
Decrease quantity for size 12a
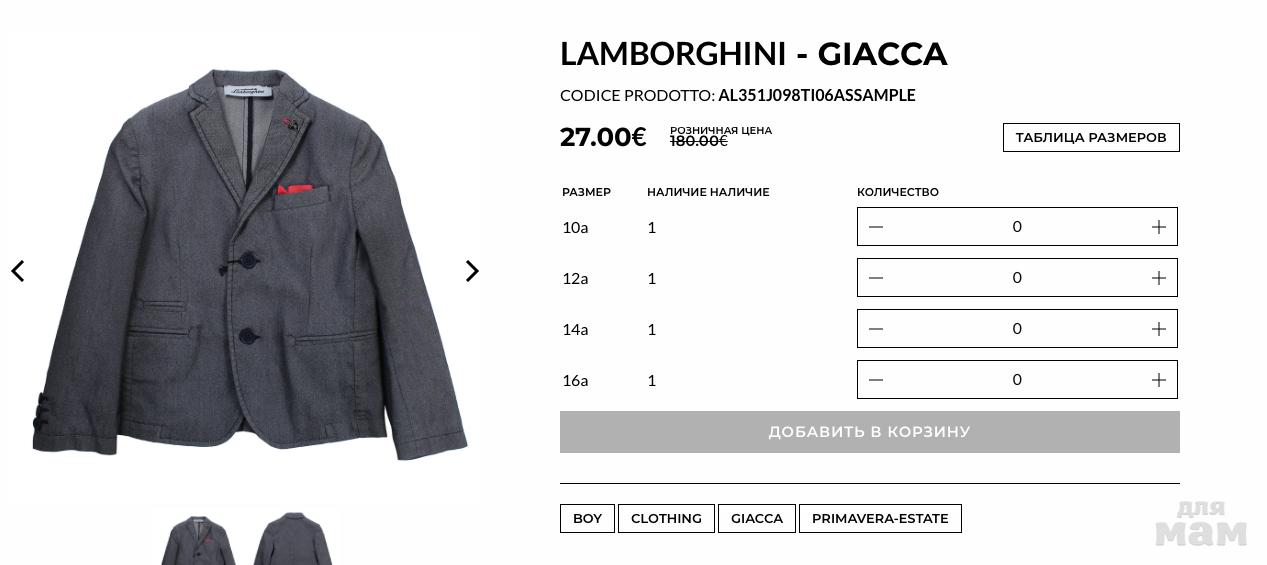tap(876, 278)
